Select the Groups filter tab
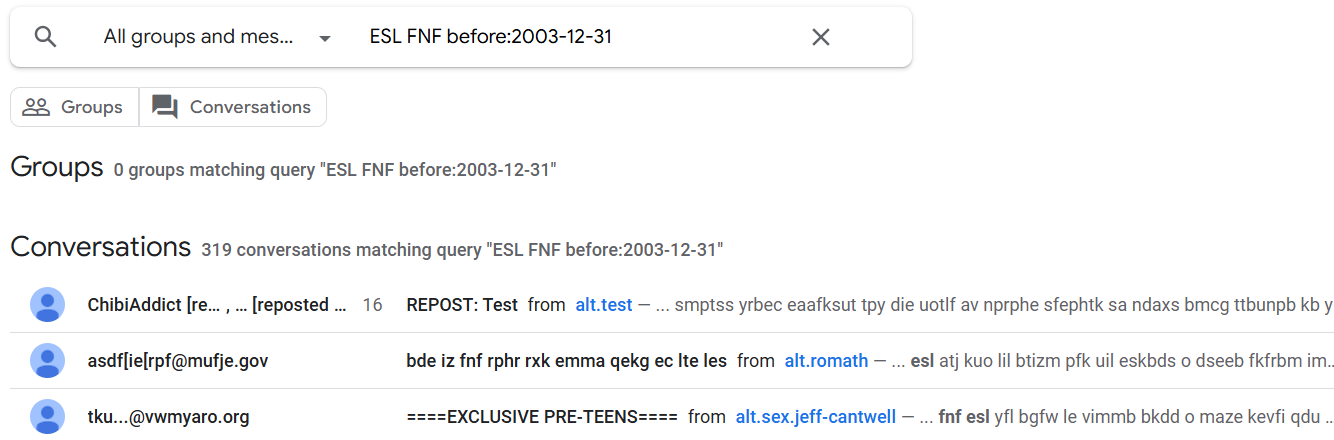This screenshot has height=440, width=1334. [x=74, y=107]
